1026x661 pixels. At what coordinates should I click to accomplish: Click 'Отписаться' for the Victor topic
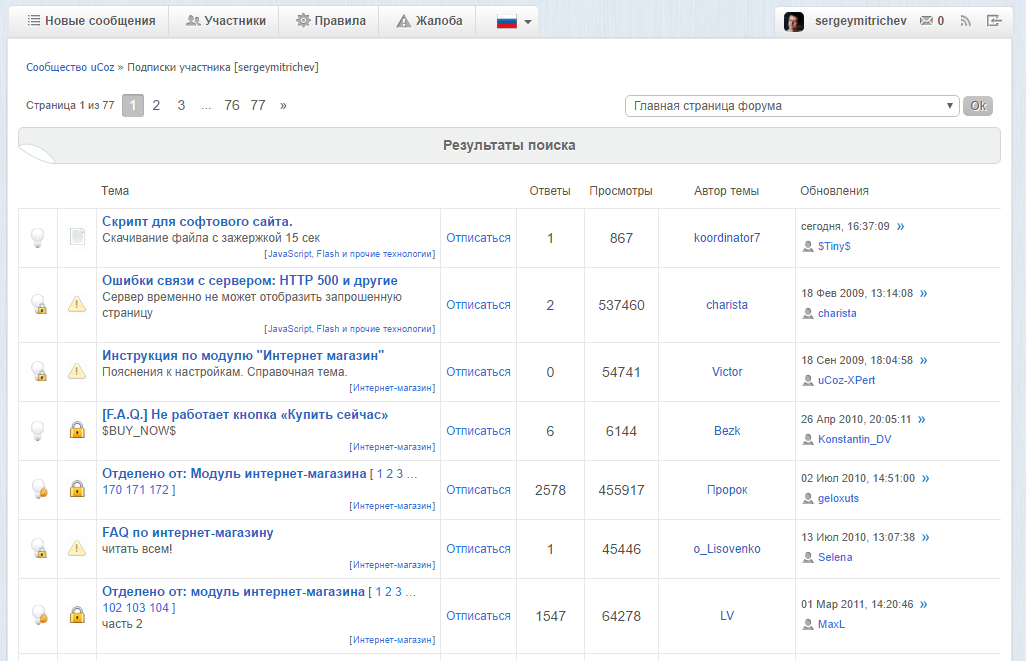click(x=478, y=372)
